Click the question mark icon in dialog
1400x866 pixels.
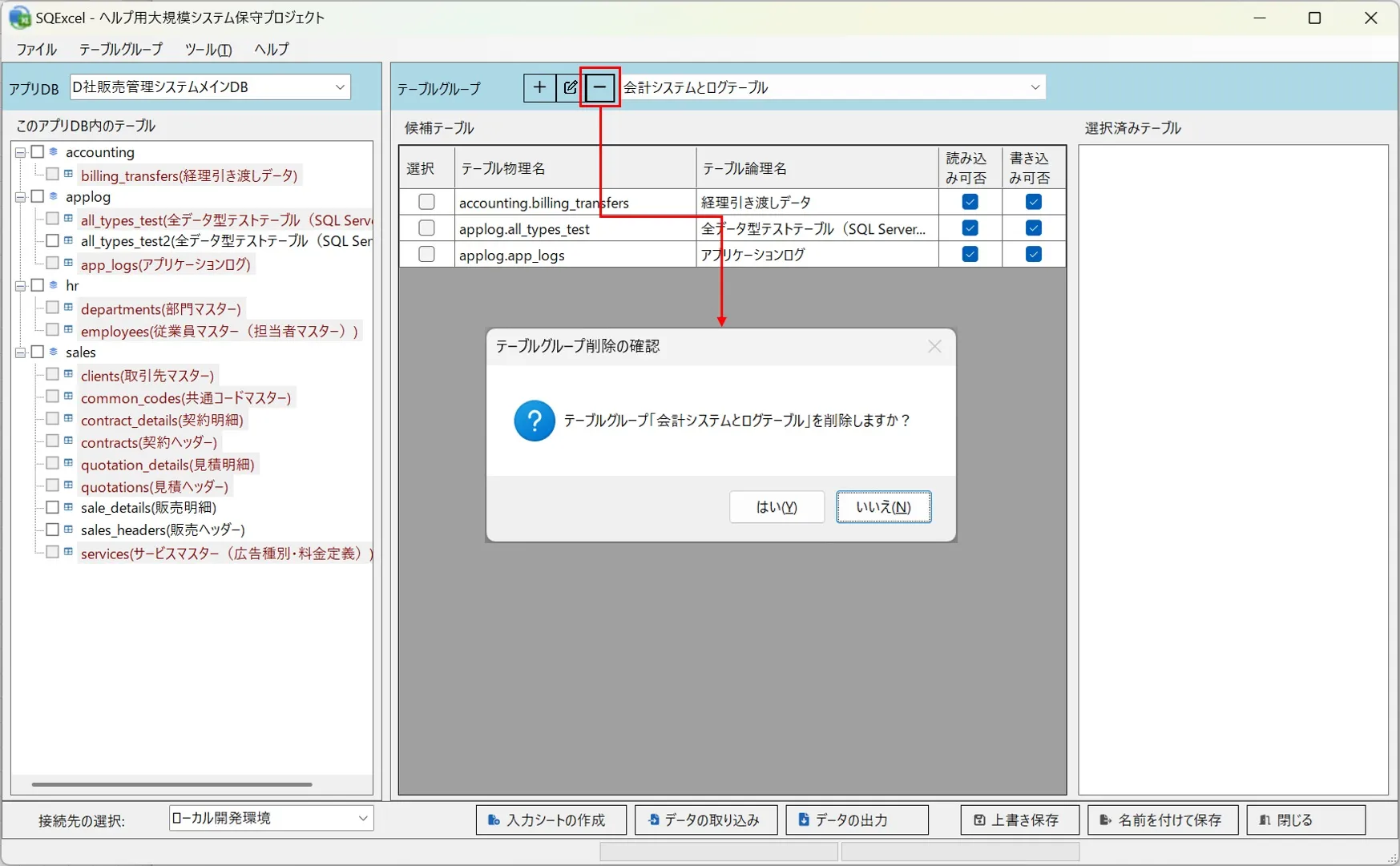tap(535, 421)
